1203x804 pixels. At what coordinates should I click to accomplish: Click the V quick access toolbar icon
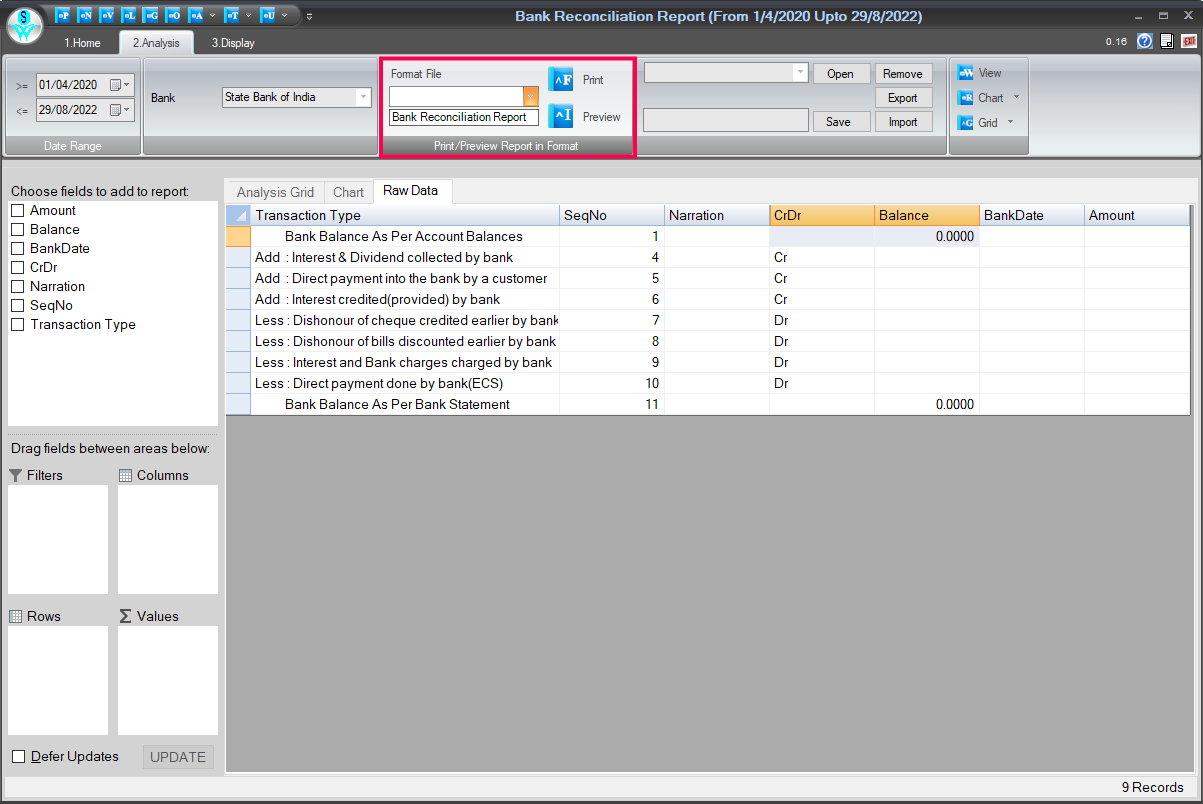[x=107, y=15]
